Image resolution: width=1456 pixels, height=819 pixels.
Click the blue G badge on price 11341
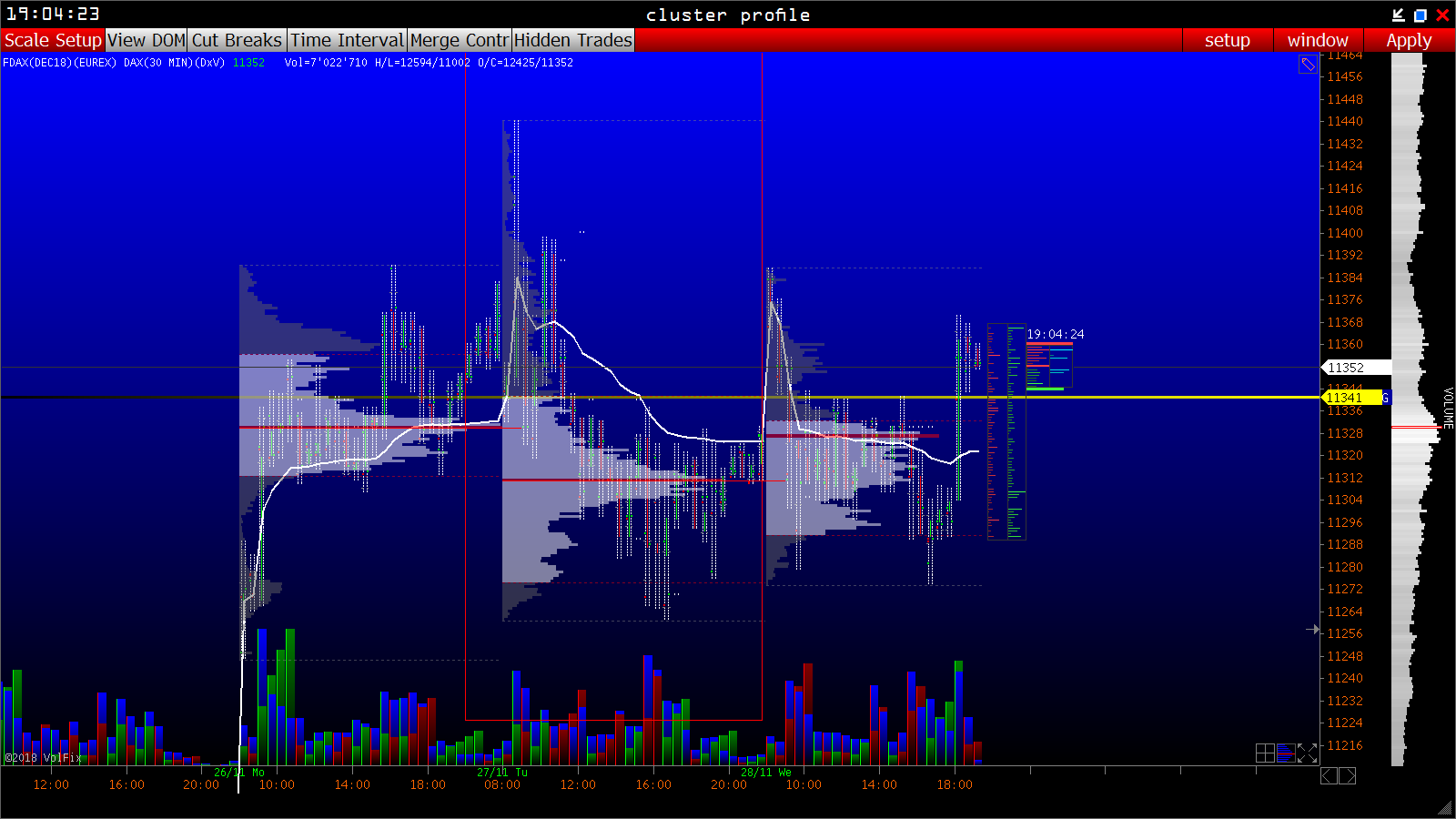pyautogui.click(x=1386, y=398)
